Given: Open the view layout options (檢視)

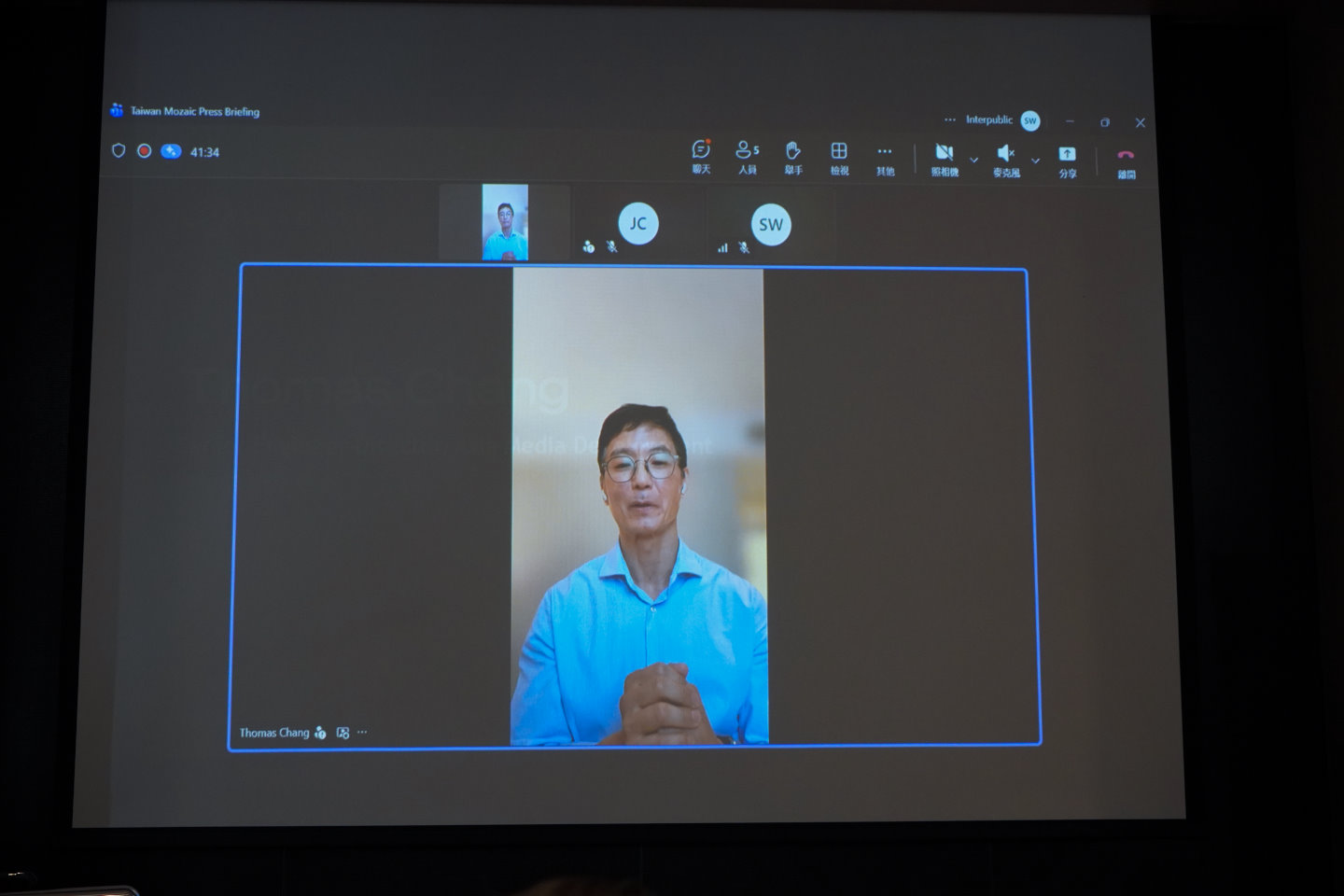Looking at the screenshot, I should click(839, 156).
